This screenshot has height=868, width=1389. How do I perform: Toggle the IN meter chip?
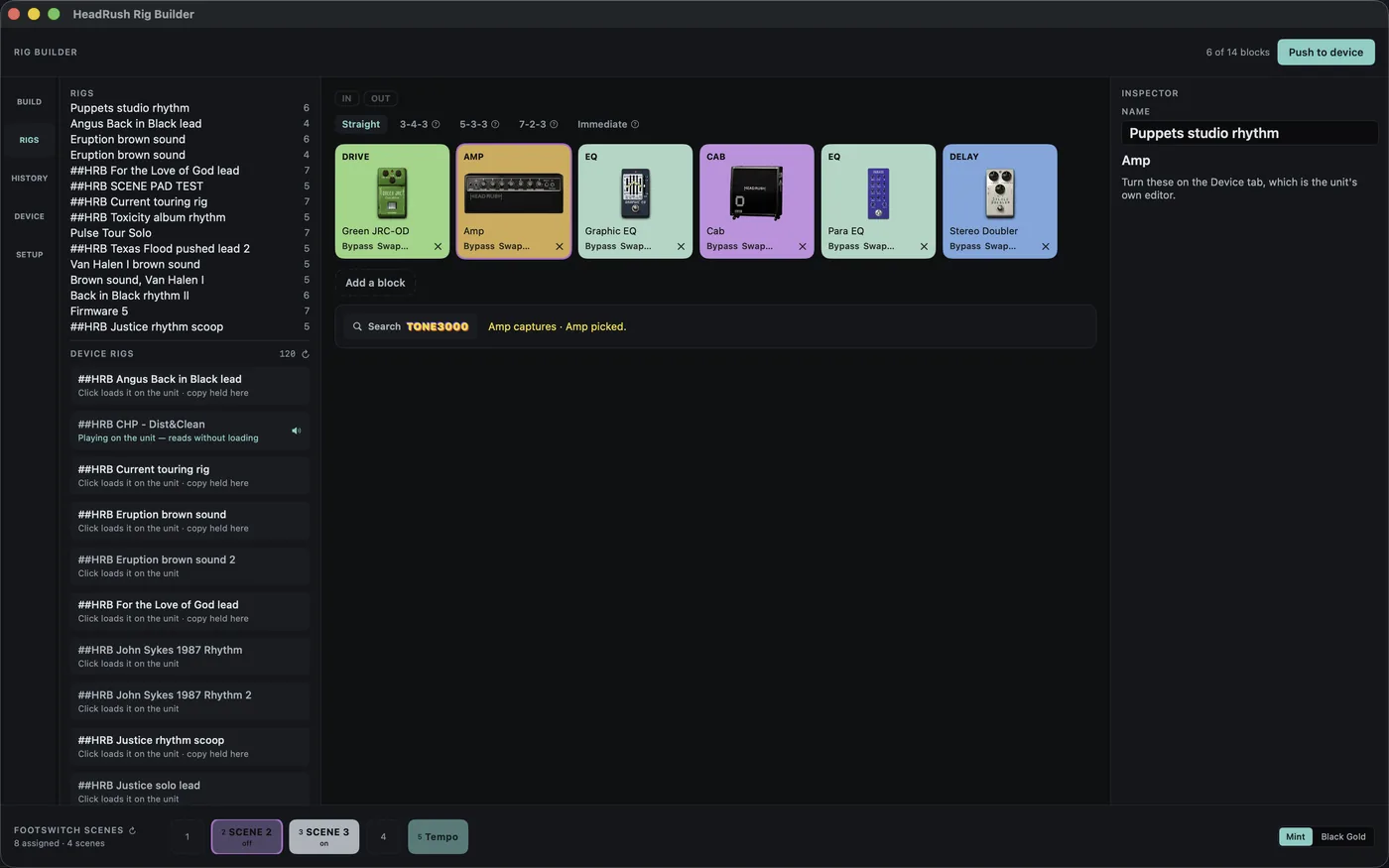pos(347,98)
